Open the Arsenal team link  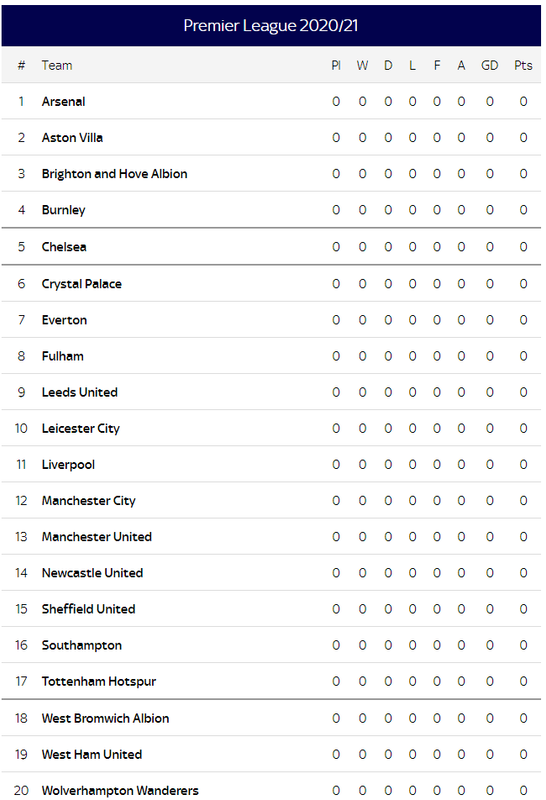coord(63,102)
